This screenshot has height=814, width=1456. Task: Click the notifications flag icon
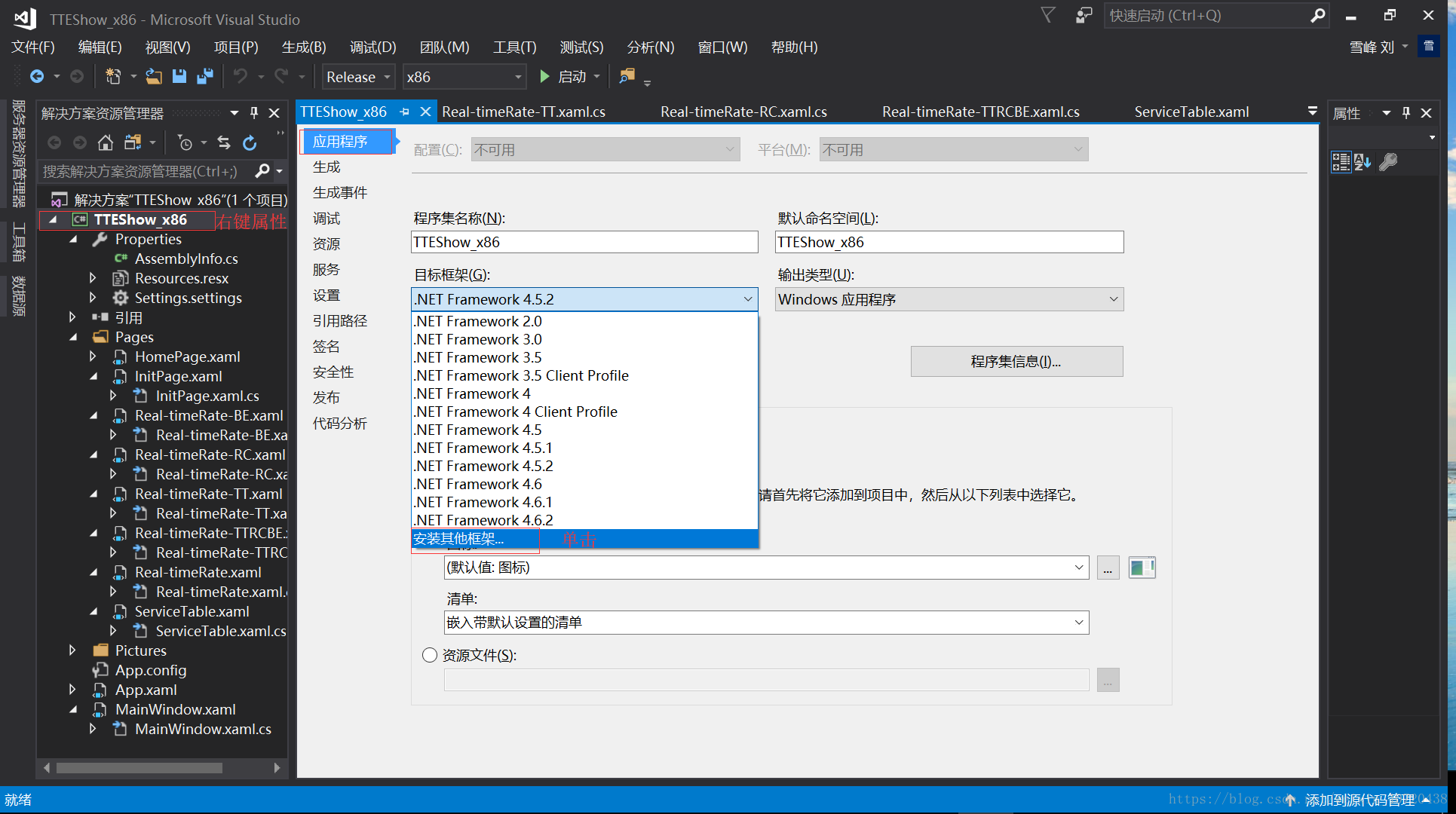click(x=1048, y=15)
